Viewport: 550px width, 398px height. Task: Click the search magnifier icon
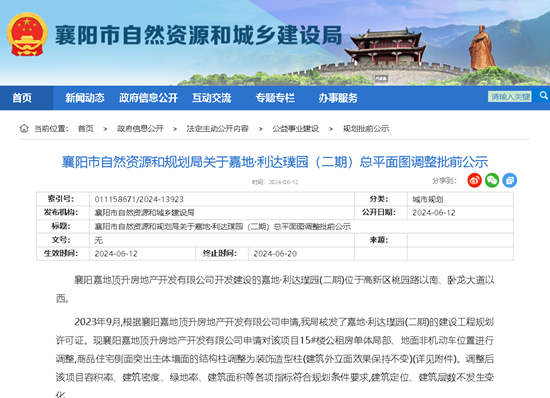(543, 95)
